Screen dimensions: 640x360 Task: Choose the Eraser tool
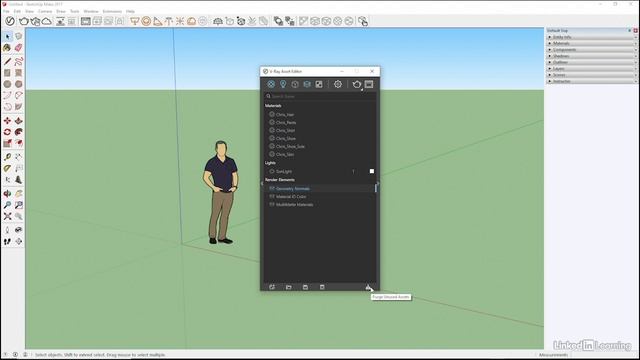pos(18,48)
